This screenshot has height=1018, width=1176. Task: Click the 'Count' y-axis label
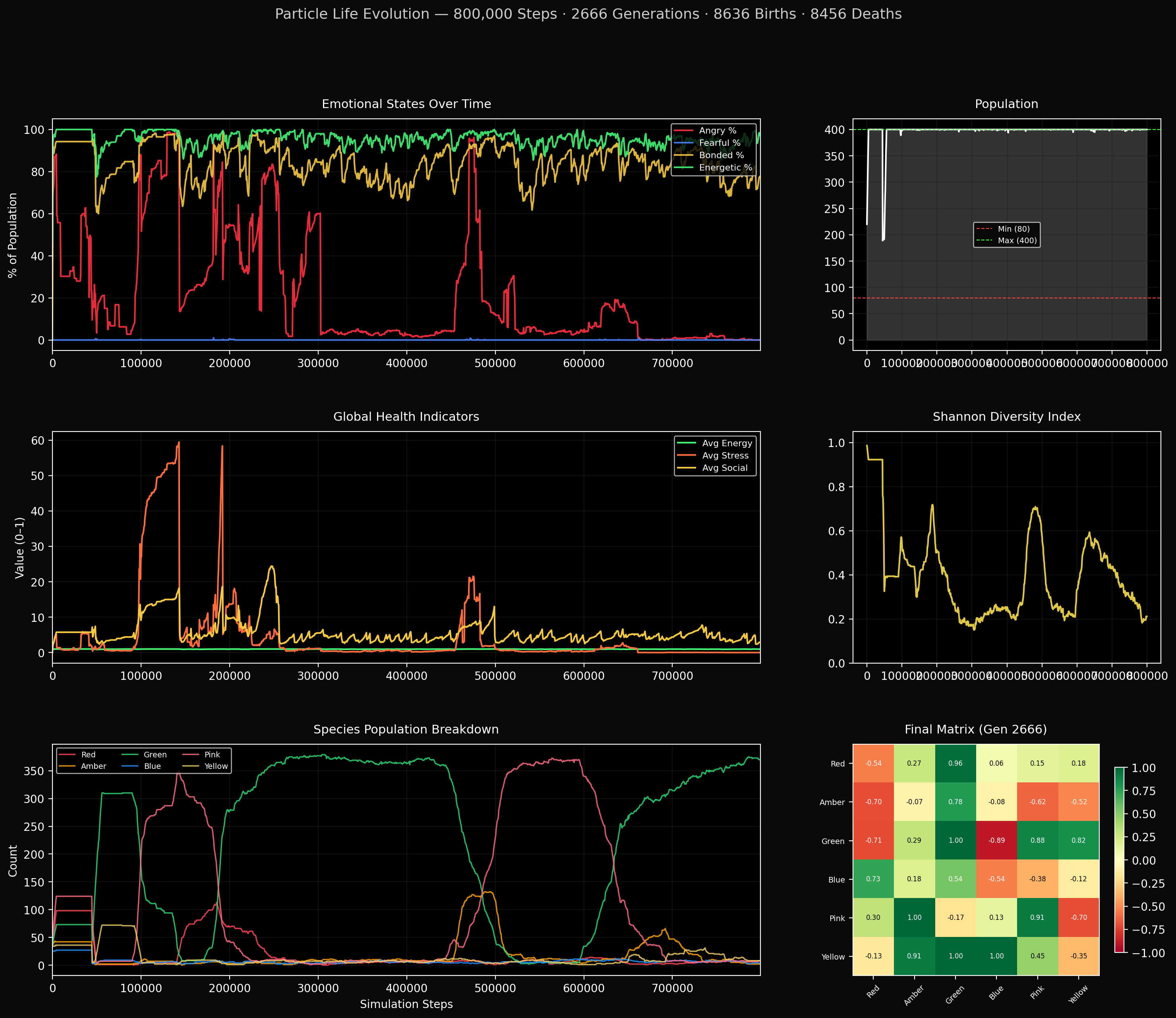12,861
